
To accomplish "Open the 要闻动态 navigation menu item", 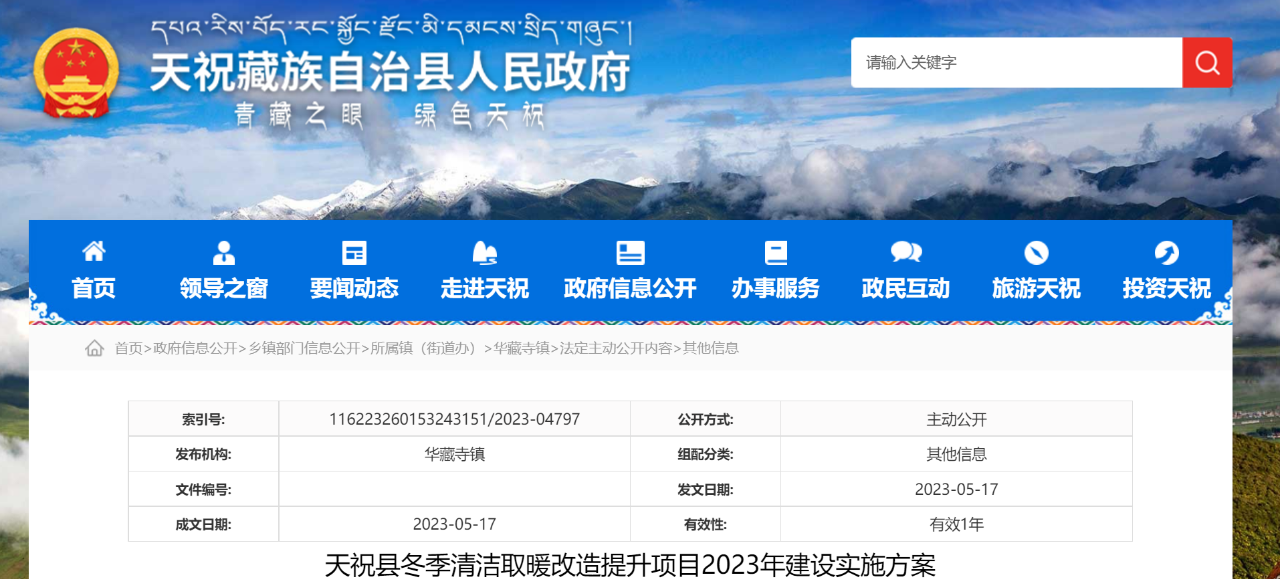I will [354, 288].
